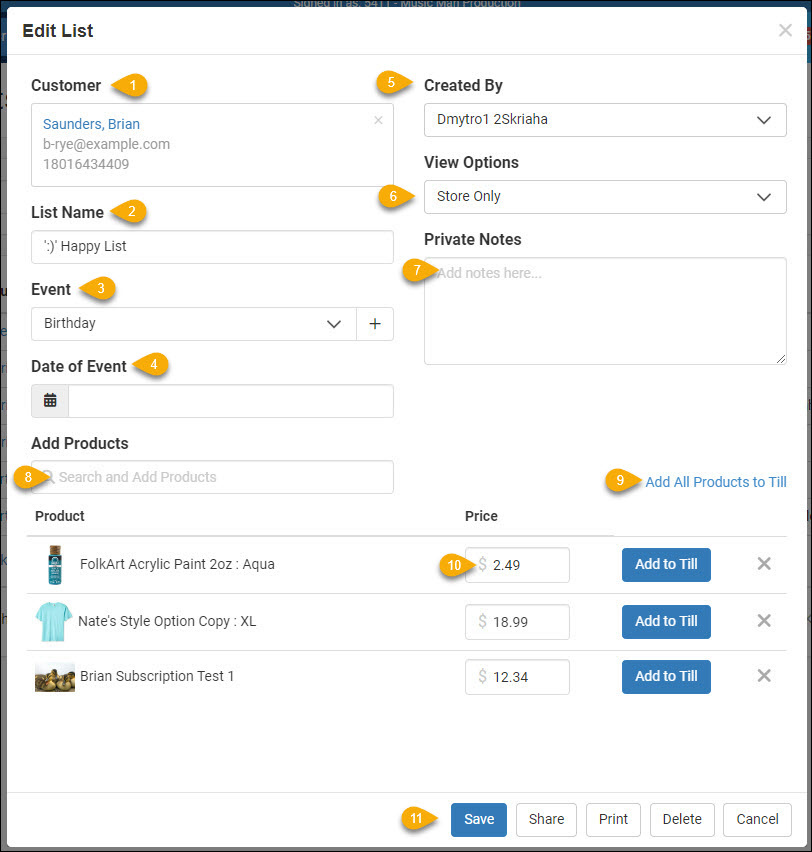Click the price field showing 2.49
The image size is (812, 852).
[517, 565]
